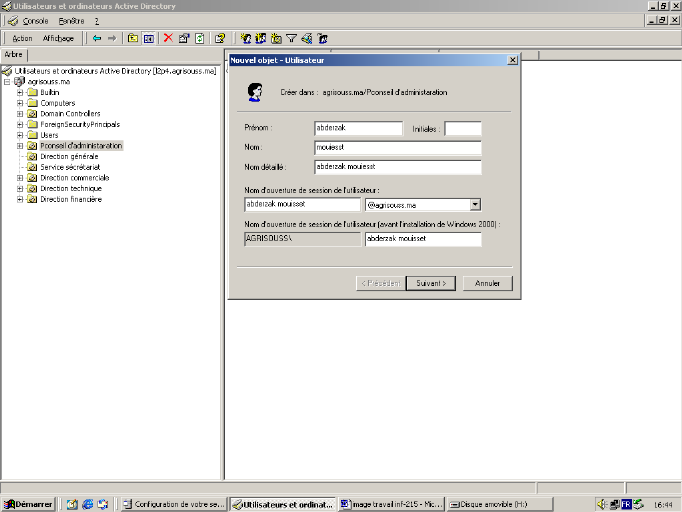Select the Builtin tree item

50,92
